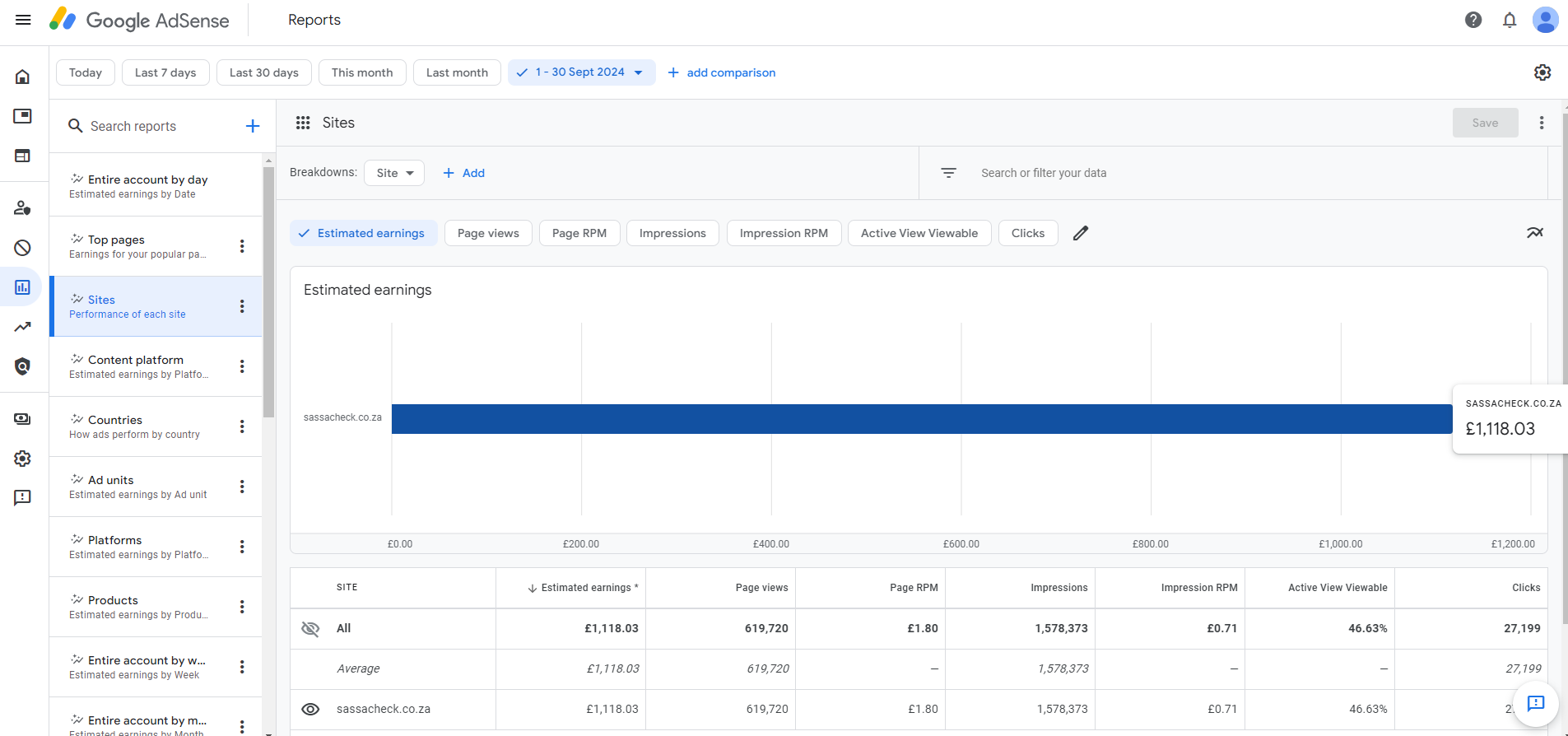The width and height of the screenshot is (1568, 736).
Task: Set date range to This month
Action: pyautogui.click(x=362, y=72)
